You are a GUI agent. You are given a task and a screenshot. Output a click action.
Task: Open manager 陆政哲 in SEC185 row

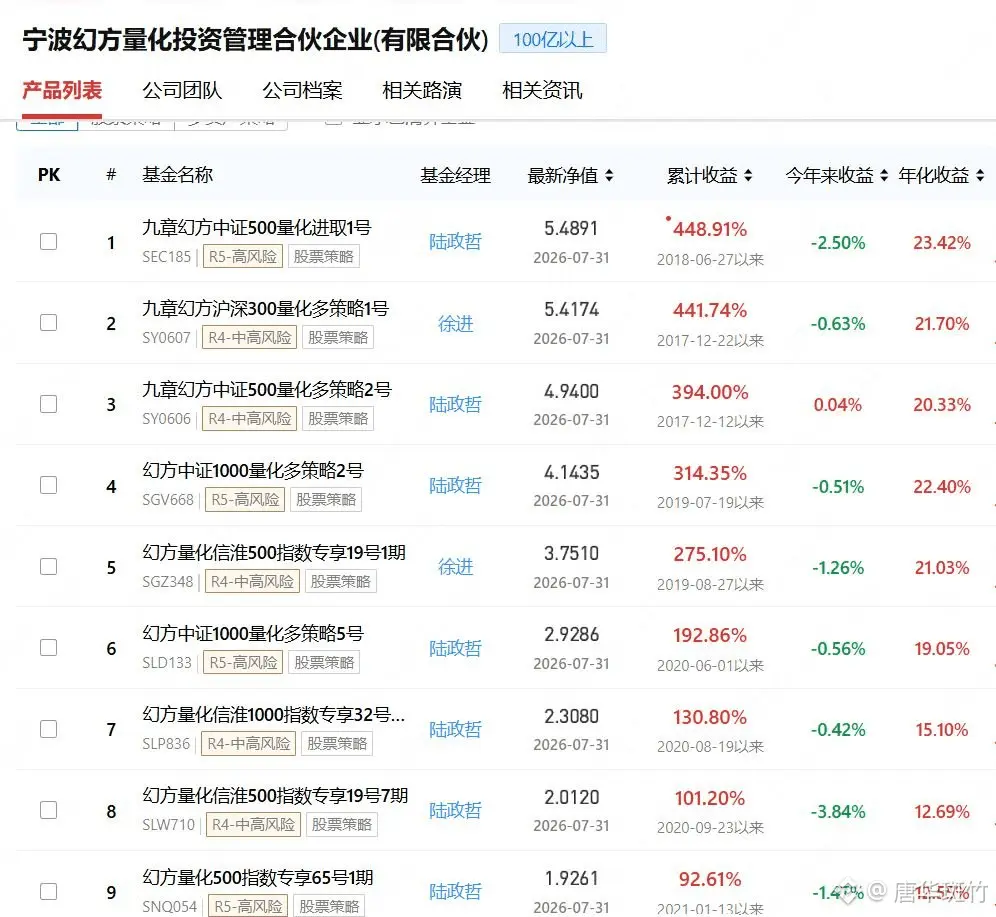click(x=455, y=242)
